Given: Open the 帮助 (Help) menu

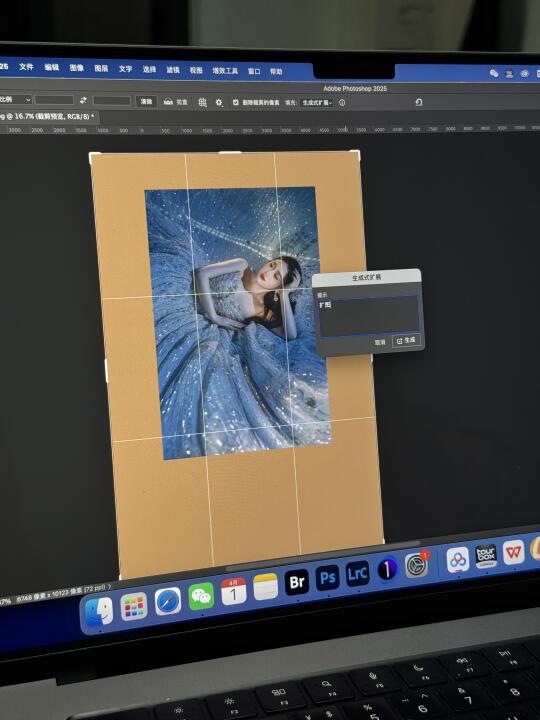Looking at the screenshot, I should [276, 72].
